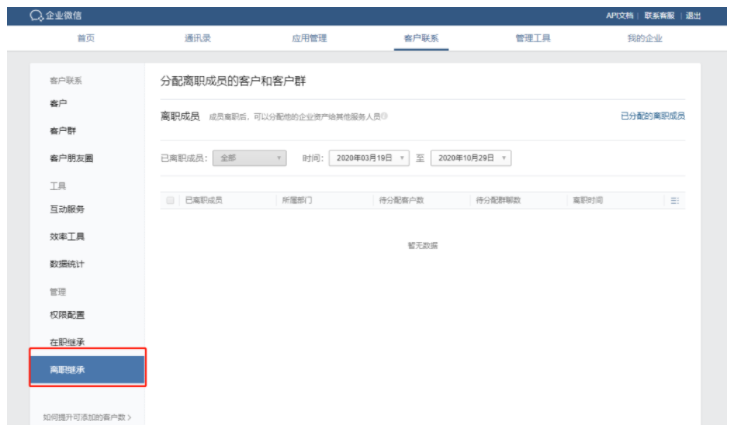The height and width of the screenshot is (434, 734).
Task: View 已分配的离职成员 link
Action: (x=653, y=116)
